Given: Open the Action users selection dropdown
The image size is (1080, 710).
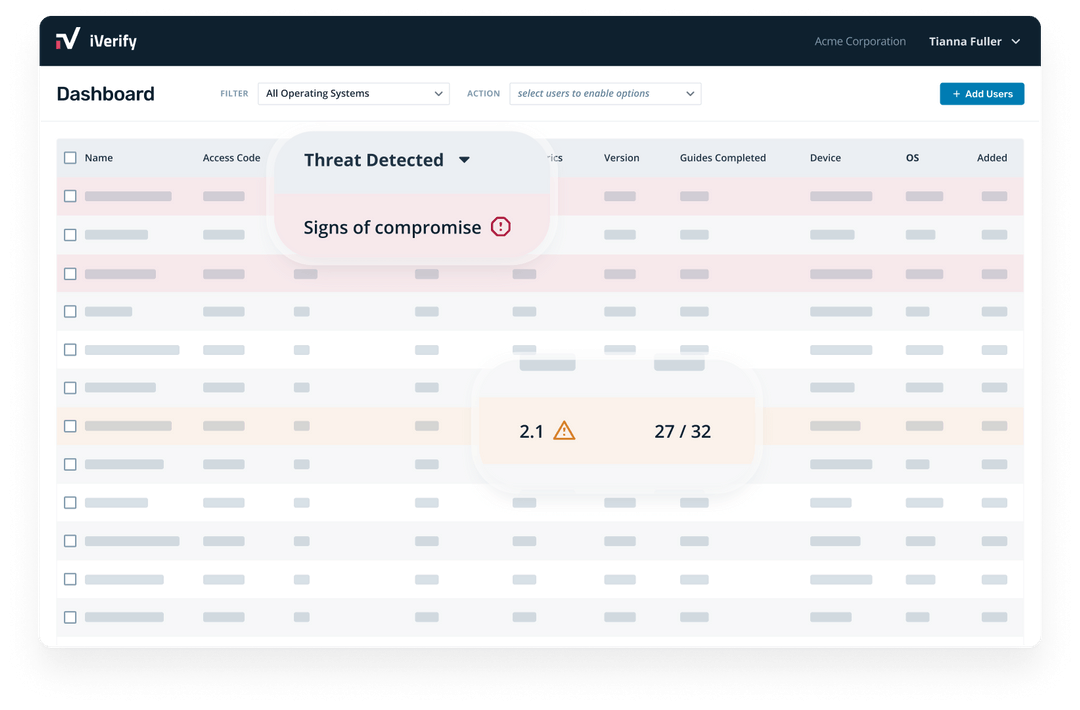Looking at the screenshot, I should pyautogui.click(x=605, y=93).
